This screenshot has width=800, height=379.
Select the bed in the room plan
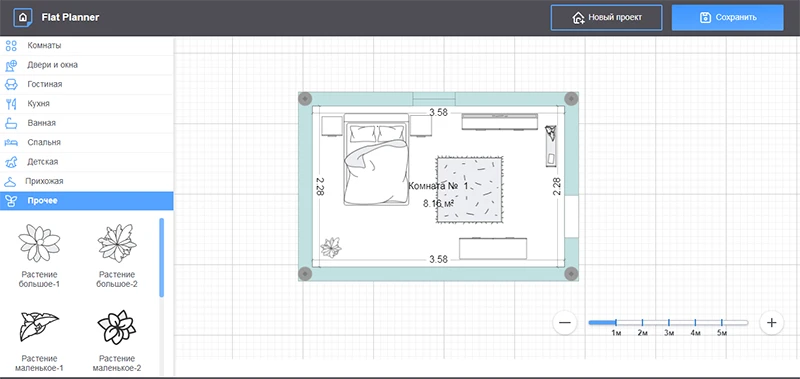(x=377, y=159)
